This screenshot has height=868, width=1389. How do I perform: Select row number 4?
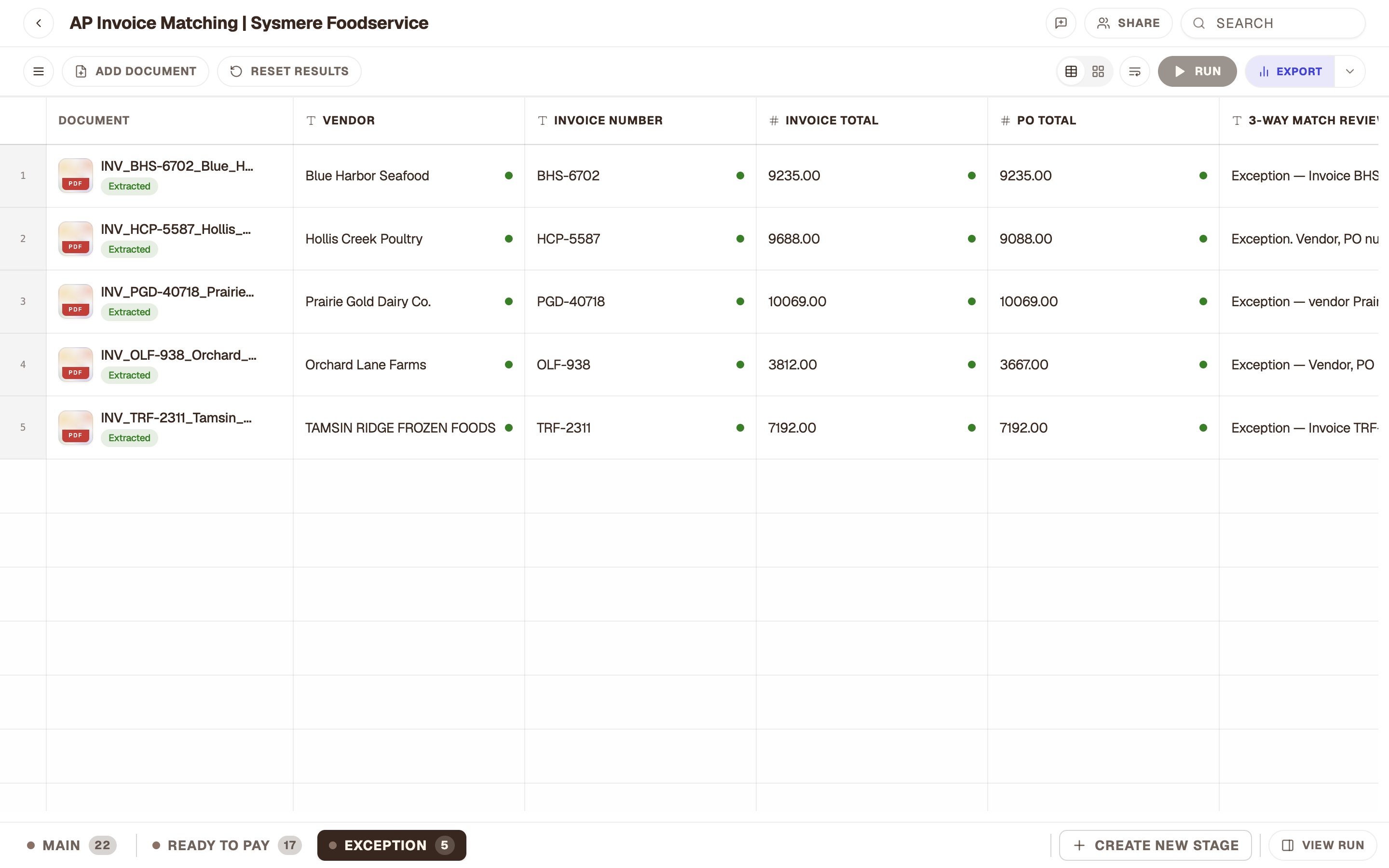(x=23, y=365)
